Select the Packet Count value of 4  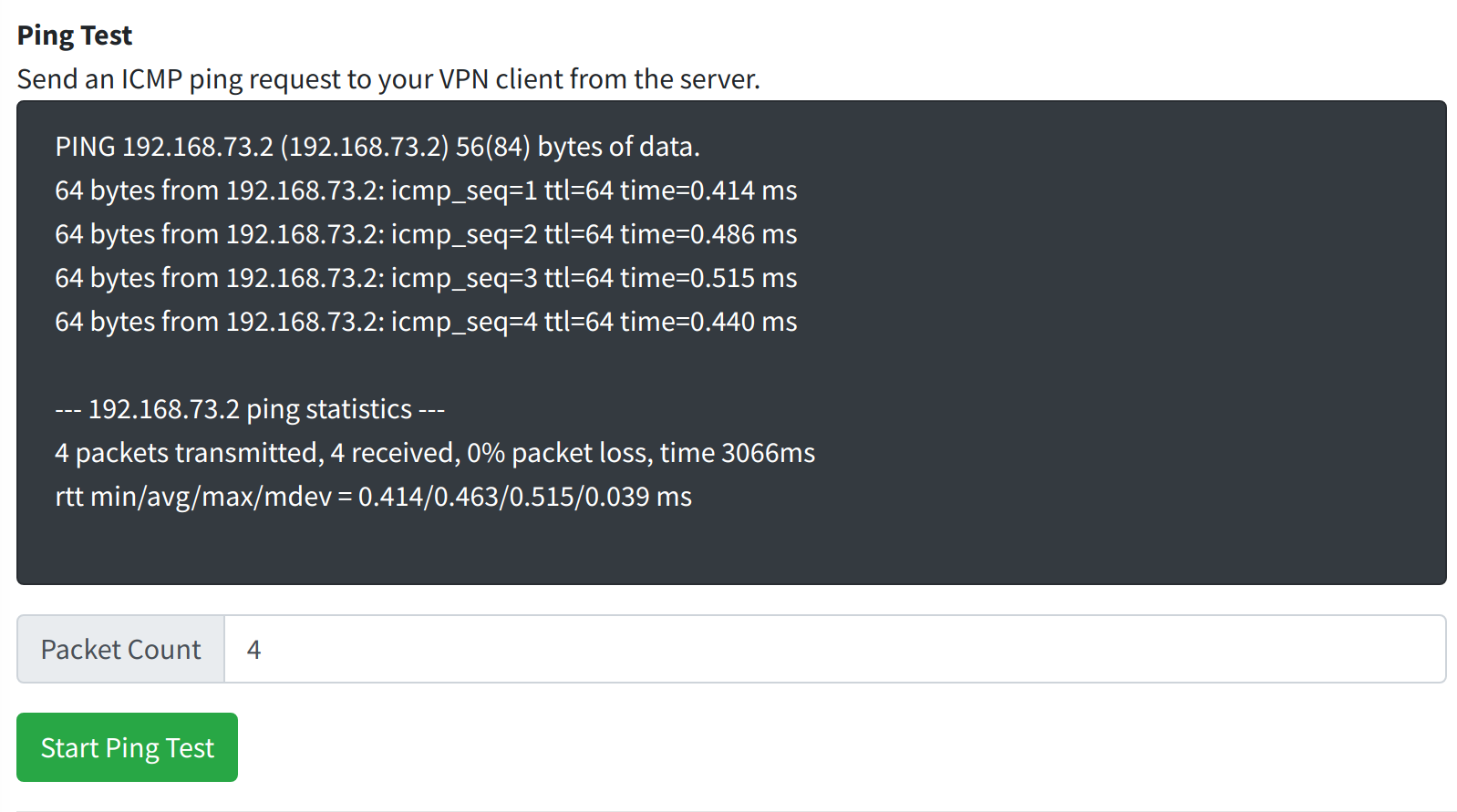pos(254,649)
